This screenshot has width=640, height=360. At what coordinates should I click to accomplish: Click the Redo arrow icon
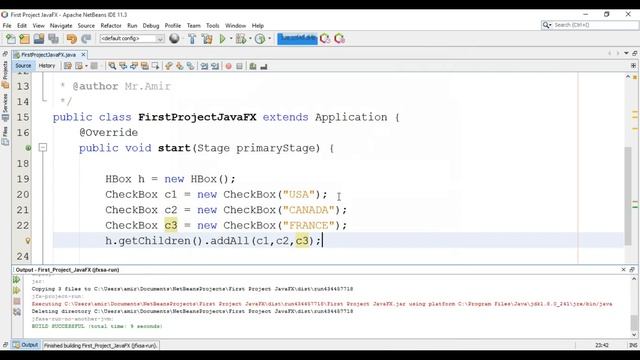click(86, 39)
